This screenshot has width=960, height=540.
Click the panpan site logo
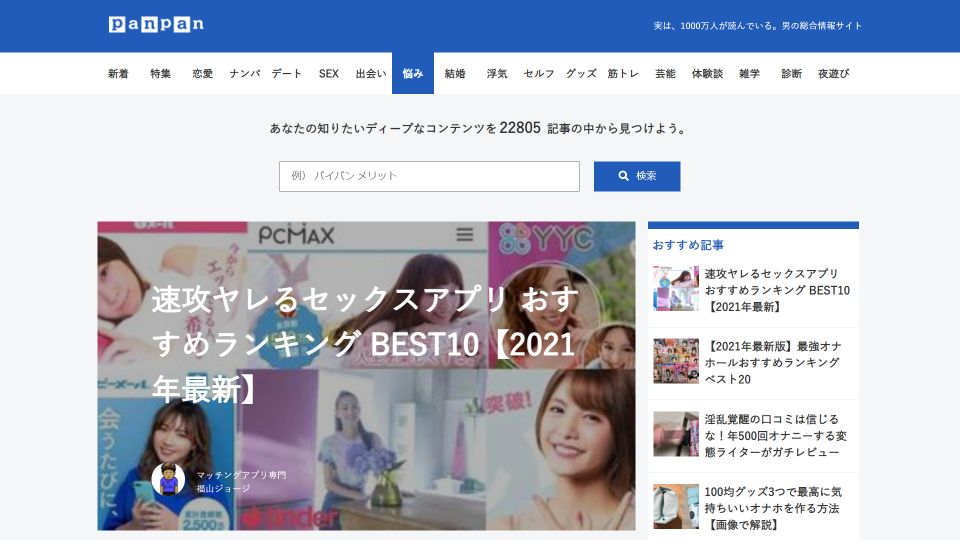click(156, 25)
